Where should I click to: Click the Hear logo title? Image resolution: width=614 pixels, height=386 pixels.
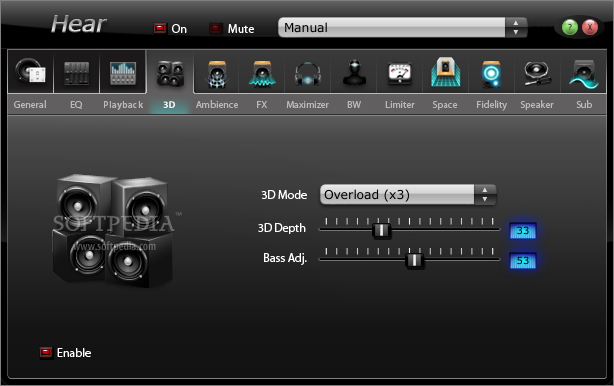point(78,24)
